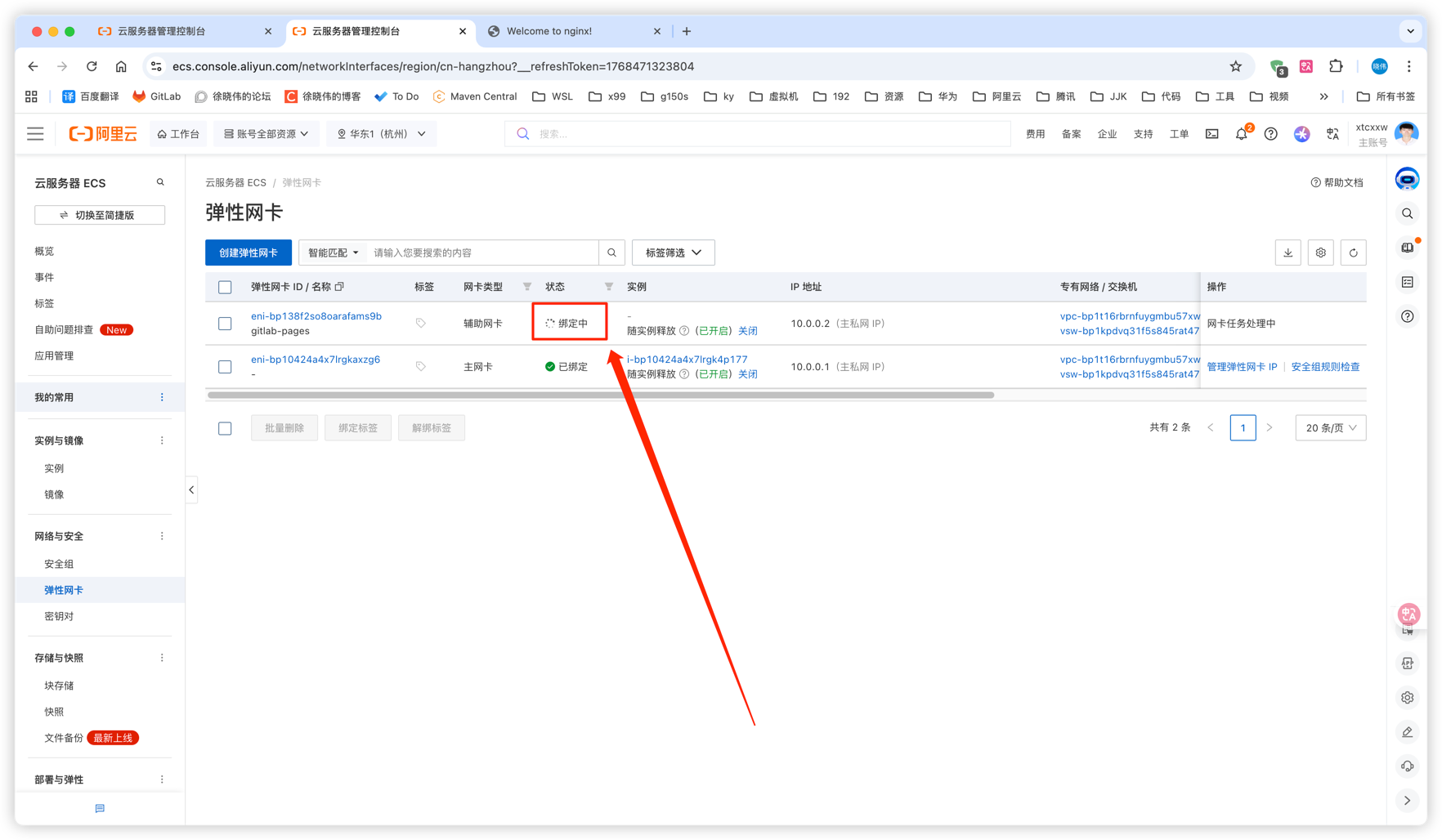Viewport: 1442px width, 840px height.
Task: Click the 创建弹性网卡 button
Action: (248, 252)
